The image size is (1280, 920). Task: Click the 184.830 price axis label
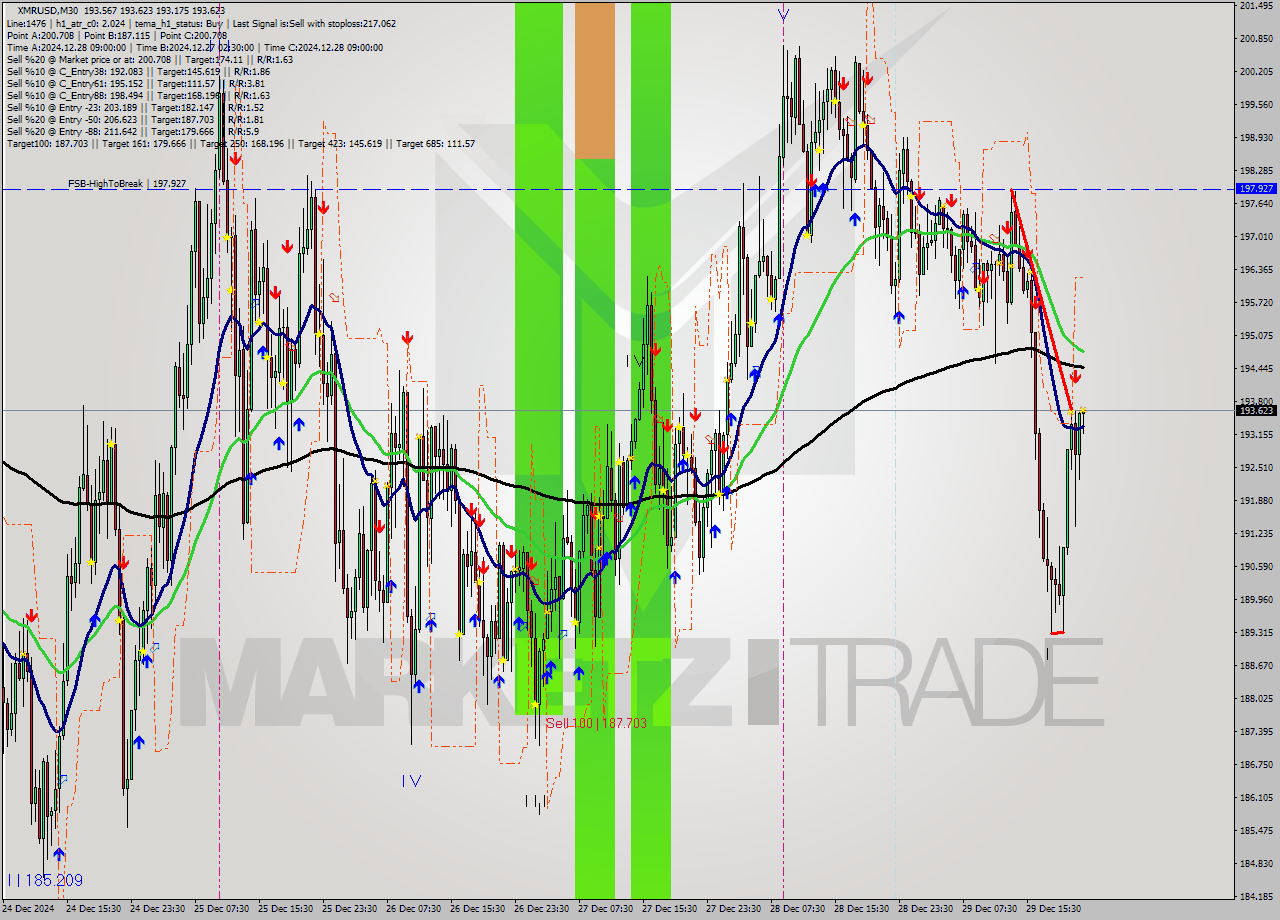pyautogui.click(x=1257, y=863)
